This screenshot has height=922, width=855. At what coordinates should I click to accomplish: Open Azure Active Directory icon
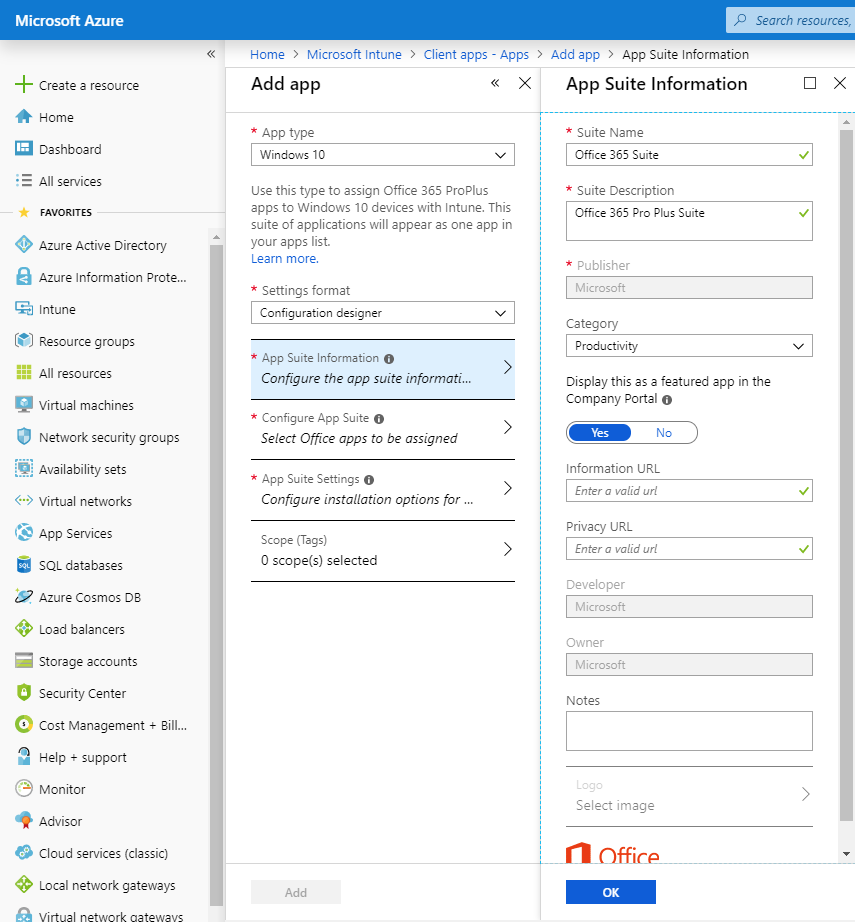(x=24, y=245)
